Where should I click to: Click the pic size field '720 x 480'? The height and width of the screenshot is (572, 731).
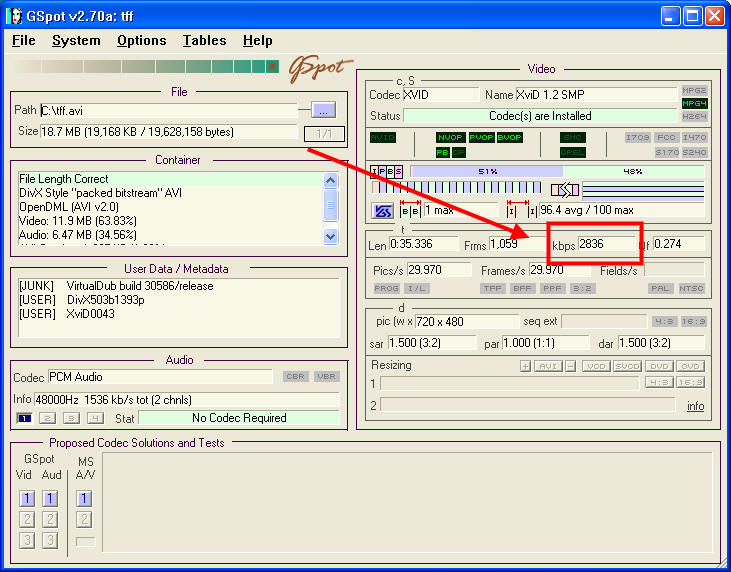click(467, 322)
